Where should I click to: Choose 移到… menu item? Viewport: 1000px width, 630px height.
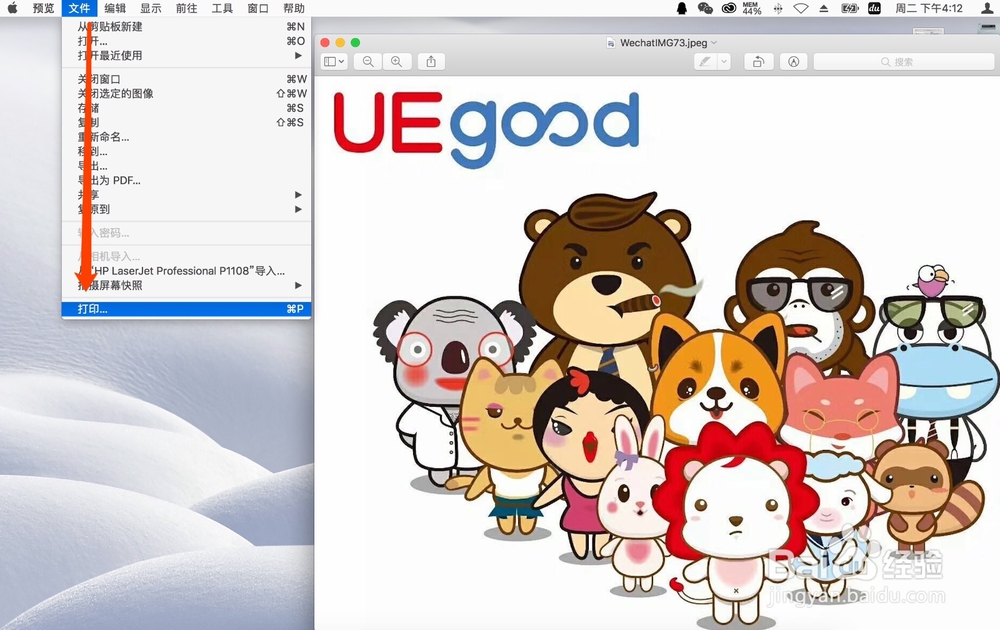click(x=186, y=152)
